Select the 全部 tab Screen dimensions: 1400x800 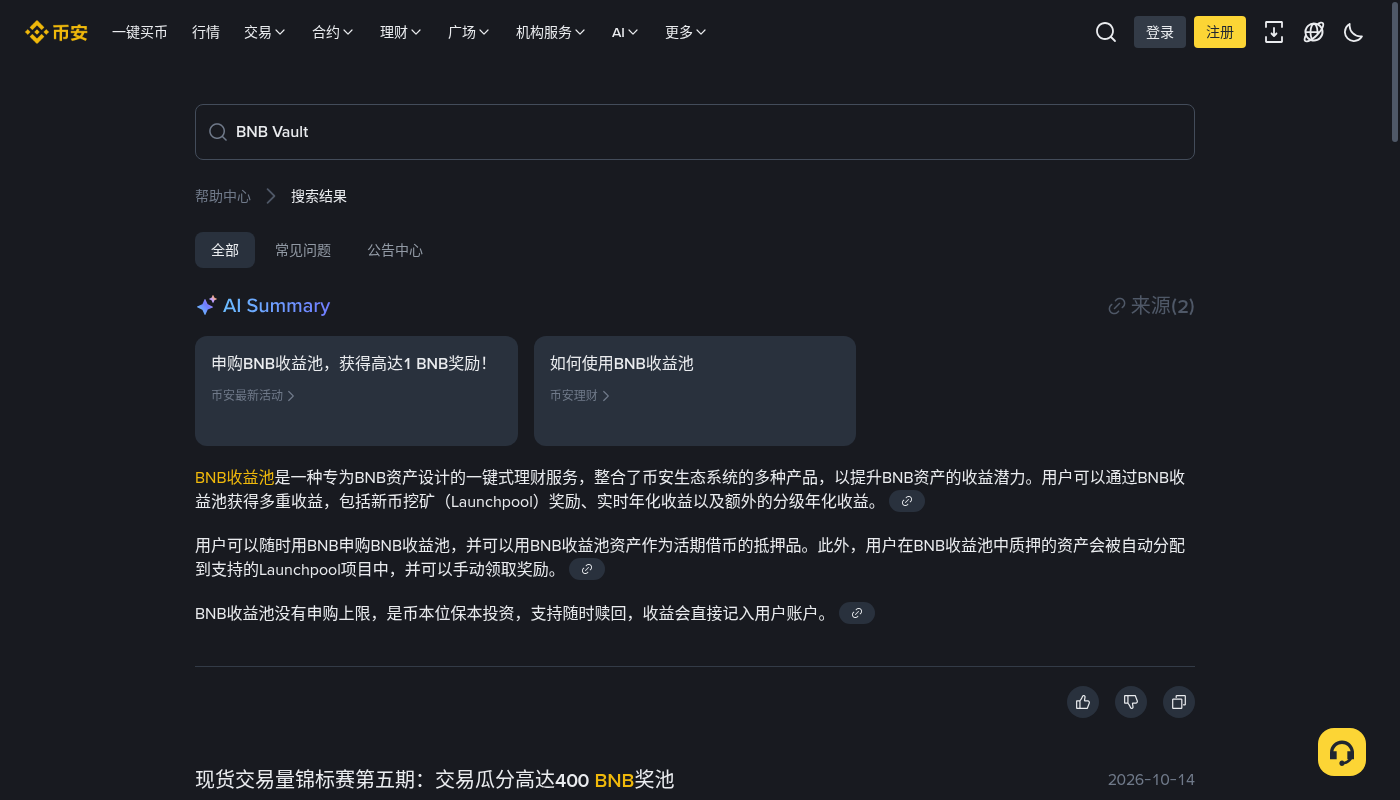click(225, 250)
